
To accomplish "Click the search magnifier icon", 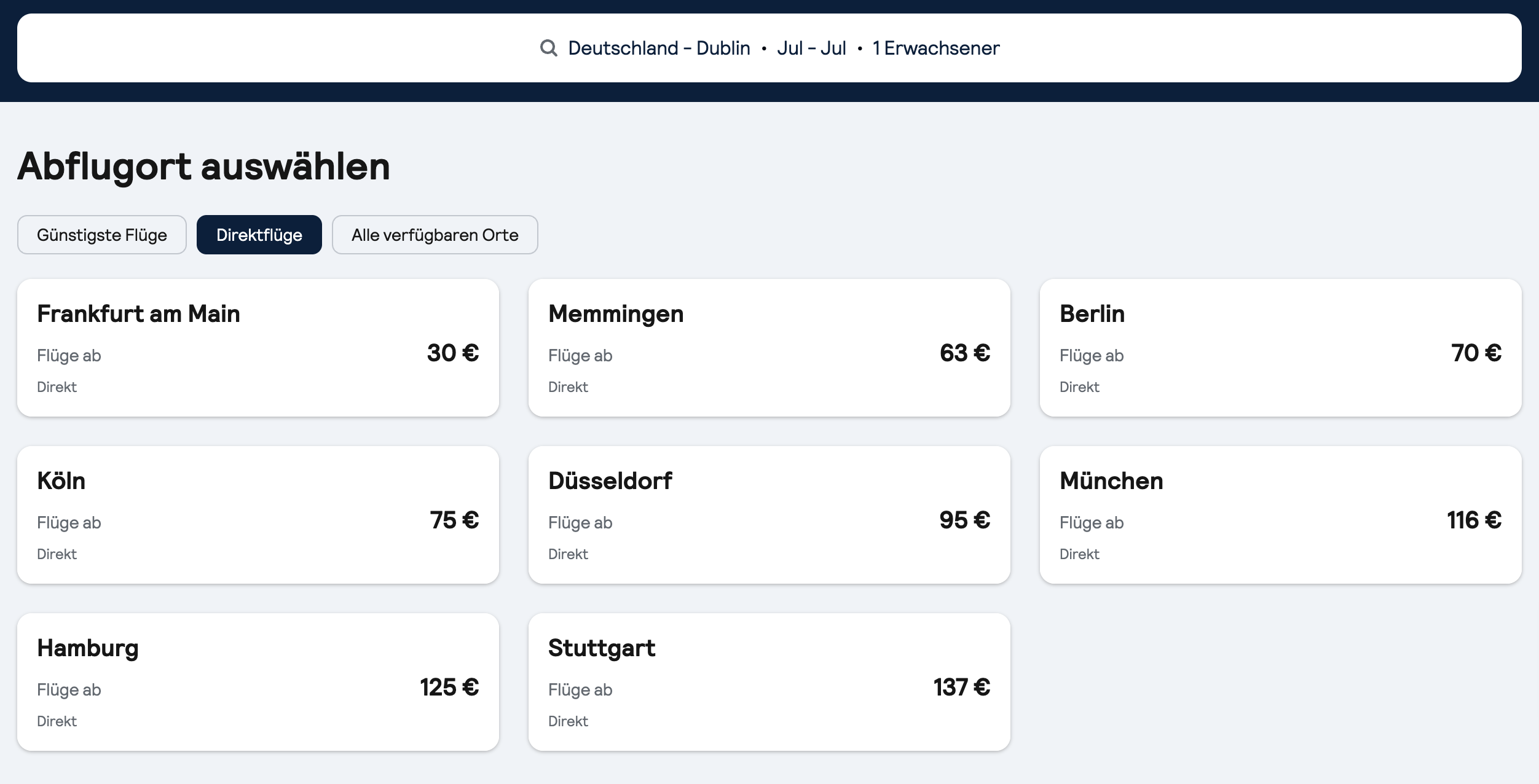I will pyautogui.click(x=548, y=48).
